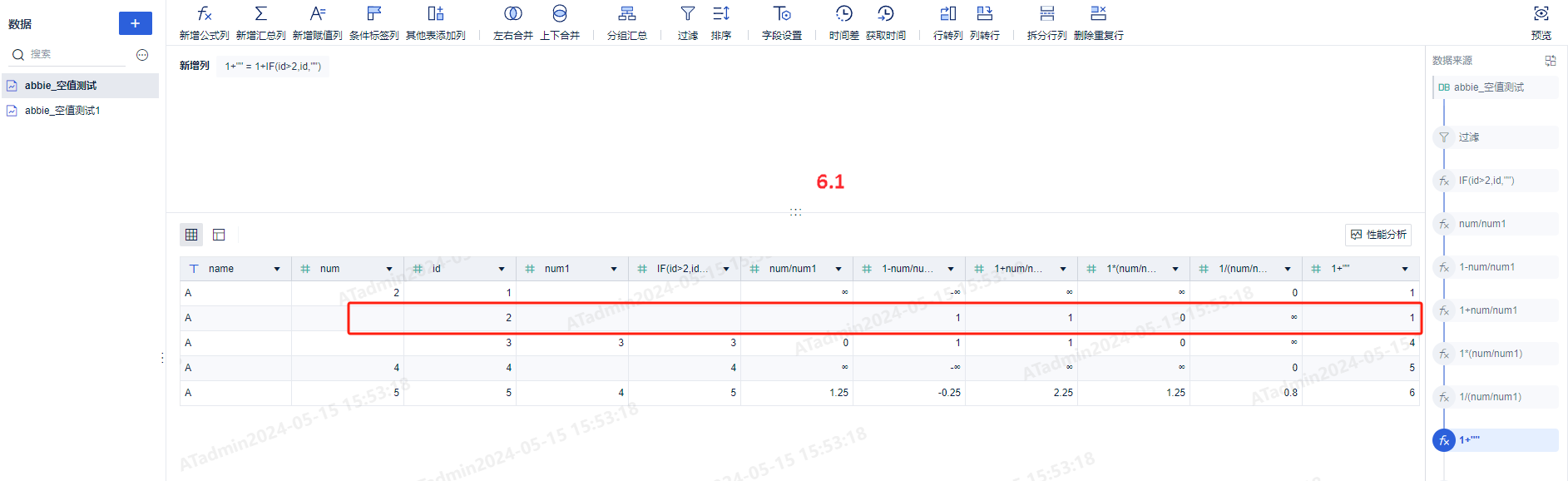Screen dimensions: 1568x481
Task: Open the id column dropdown arrow
Action: tap(502, 269)
